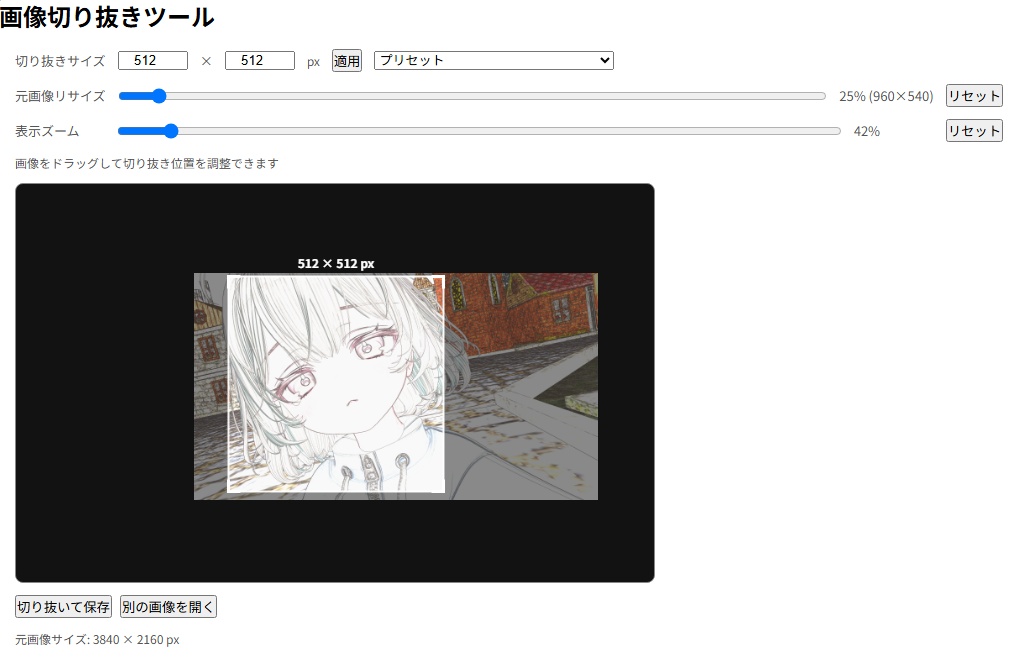The width and height of the screenshot is (1013, 667).
Task: Open another image with 別の画像を開く
Action: pos(168,607)
